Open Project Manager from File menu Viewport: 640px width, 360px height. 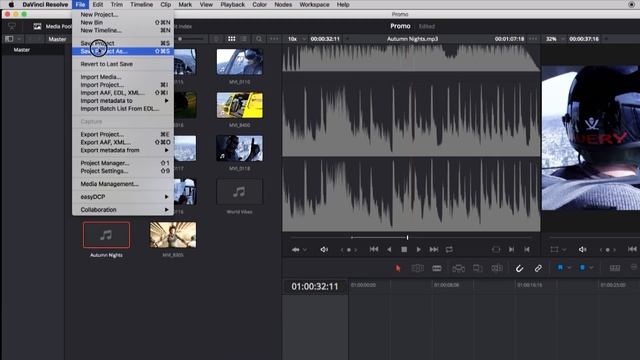pyautogui.click(x=123, y=163)
